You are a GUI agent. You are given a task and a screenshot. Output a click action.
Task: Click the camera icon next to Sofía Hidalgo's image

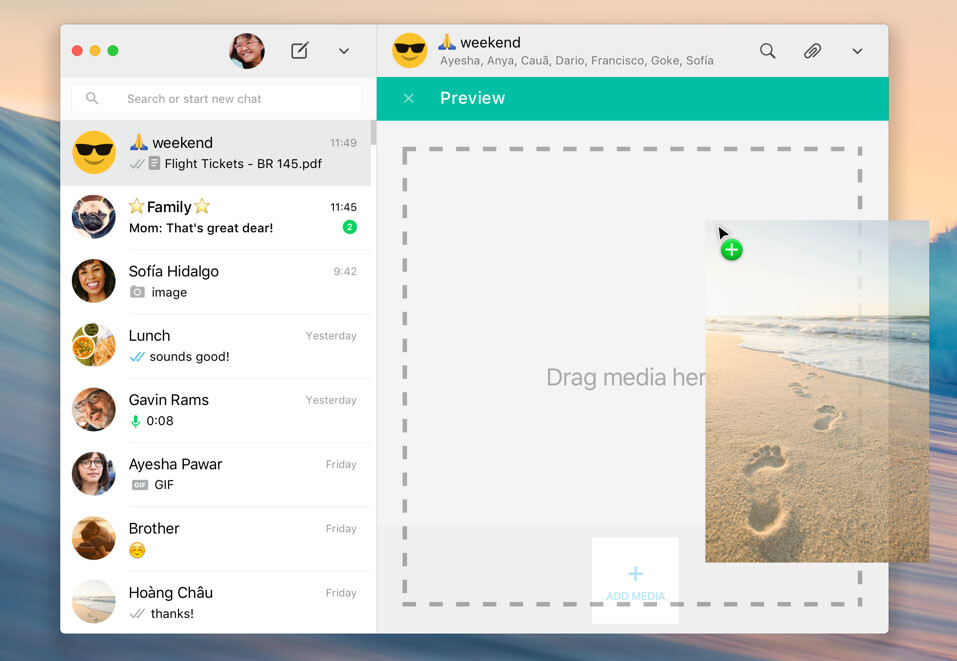pyautogui.click(x=137, y=292)
